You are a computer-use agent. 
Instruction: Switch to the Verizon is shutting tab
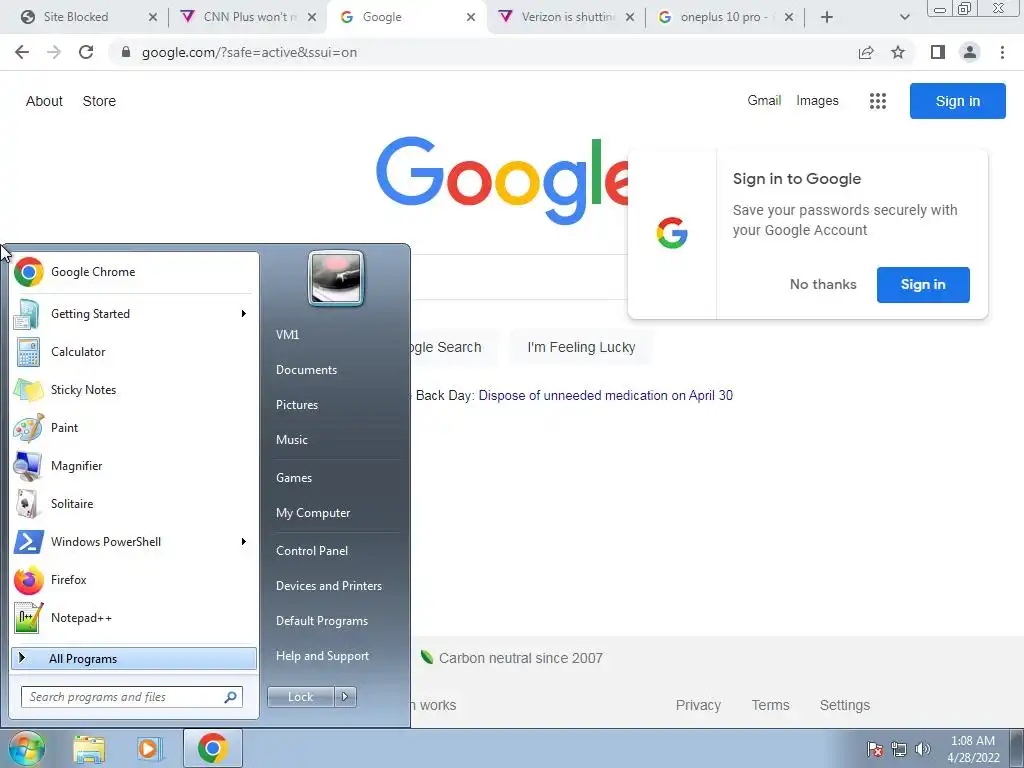568,17
